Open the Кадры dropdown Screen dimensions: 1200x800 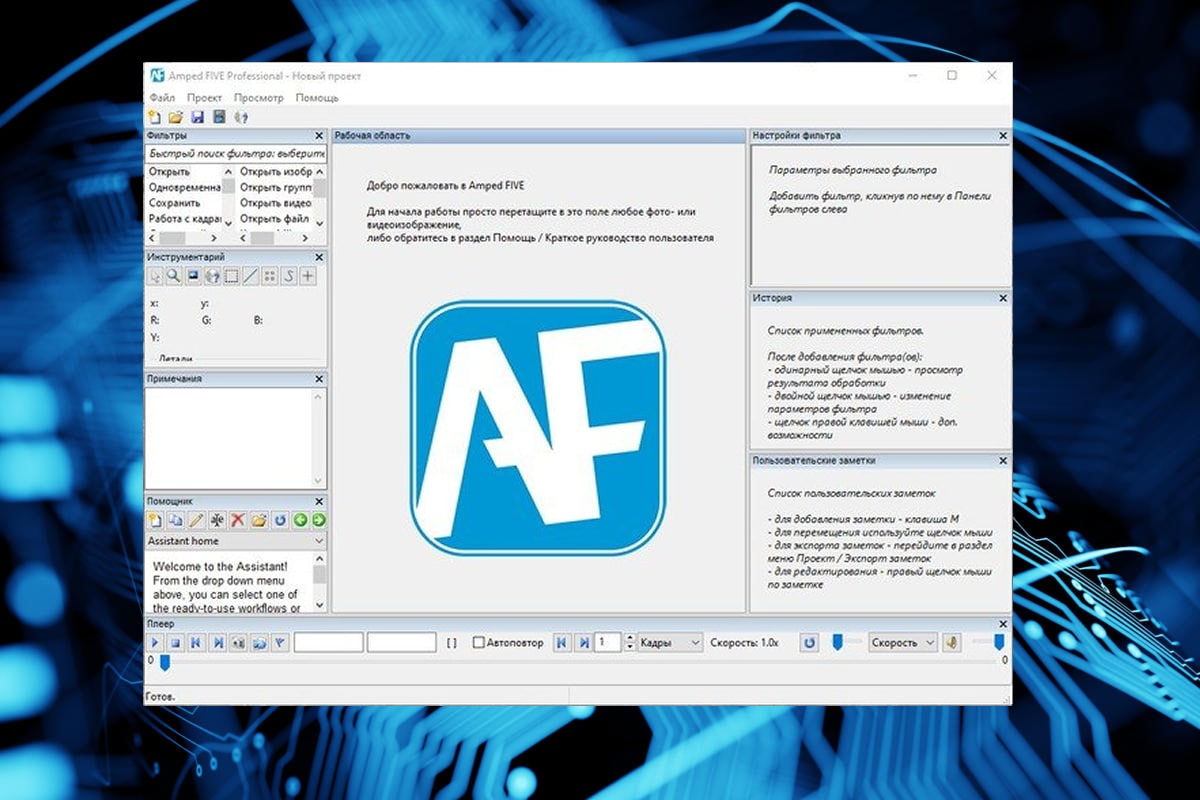pyautogui.click(x=670, y=643)
